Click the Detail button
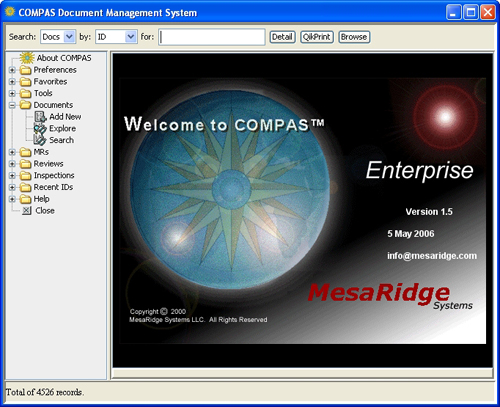Image resolution: width=500 pixels, height=407 pixels. (282, 37)
